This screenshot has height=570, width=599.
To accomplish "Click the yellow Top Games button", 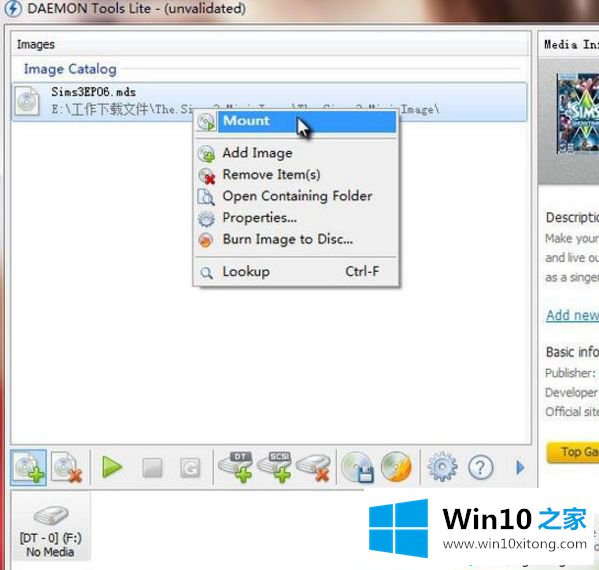I will point(573,452).
